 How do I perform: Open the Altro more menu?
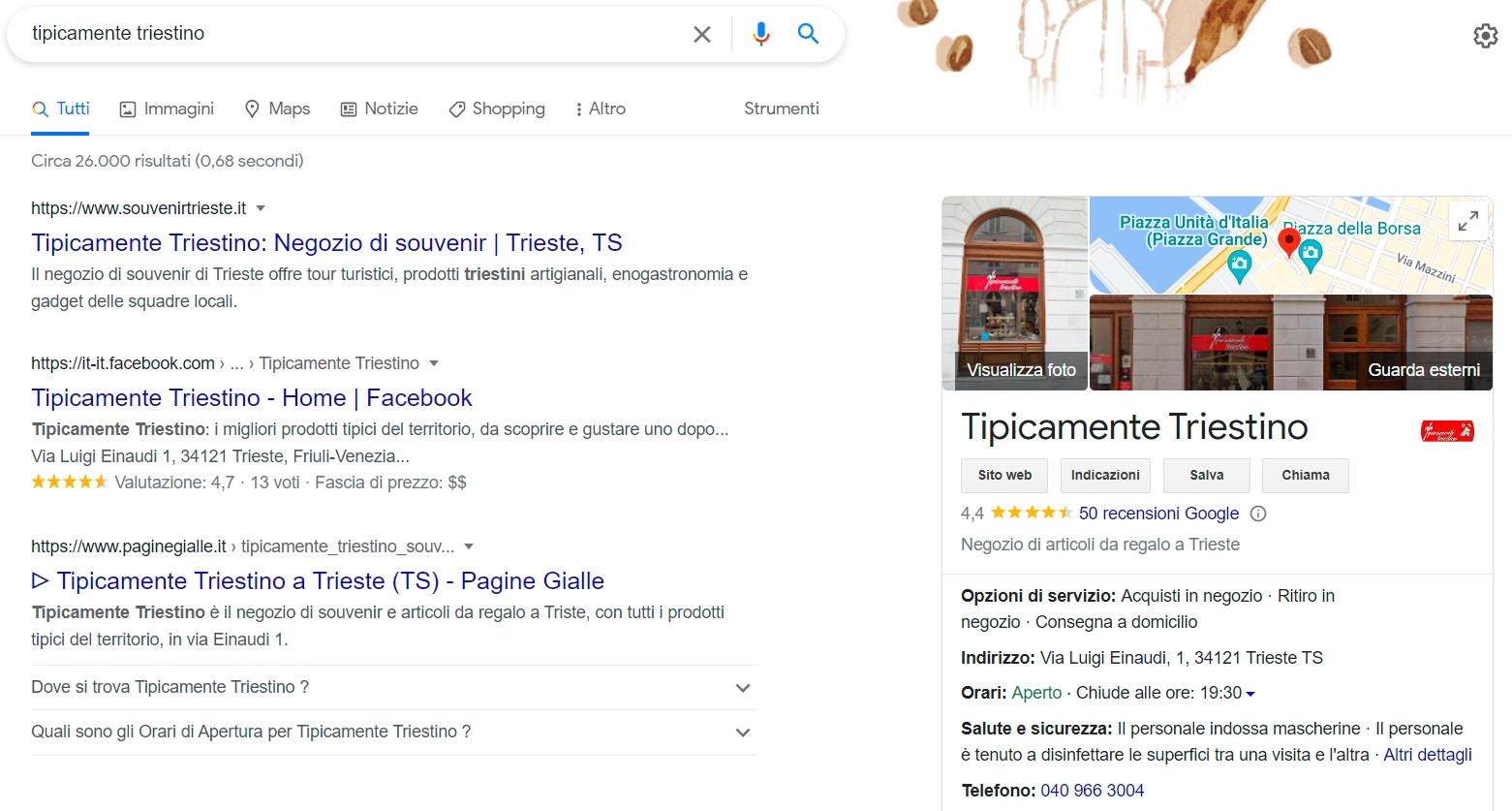coord(600,109)
